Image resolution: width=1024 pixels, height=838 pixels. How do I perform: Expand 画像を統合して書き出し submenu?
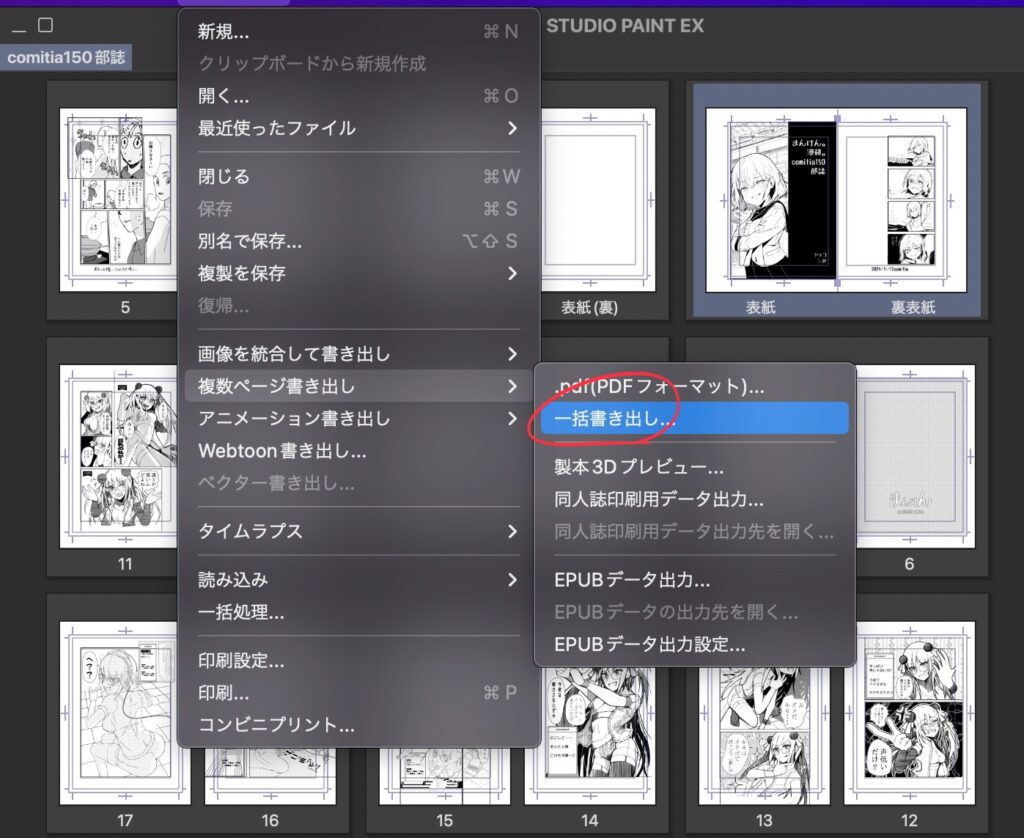click(x=359, y=354)
